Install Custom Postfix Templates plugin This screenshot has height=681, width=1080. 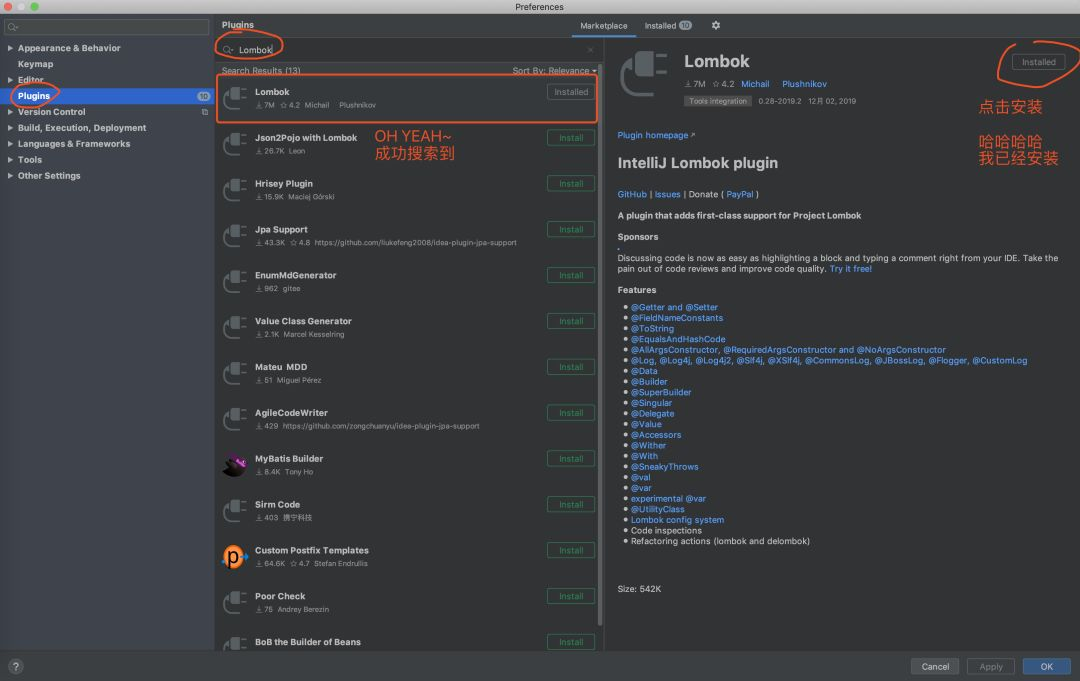click(571, 550)
